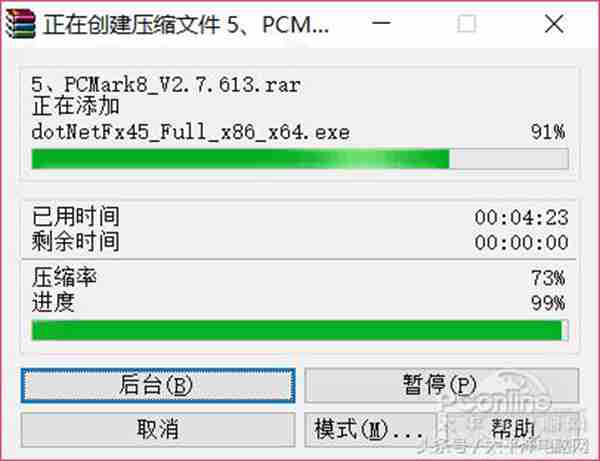The width and height of the screenshot is (600, 461).
Task: Click the greyed-out maximize box in title bar
Action: pos(467,24)
